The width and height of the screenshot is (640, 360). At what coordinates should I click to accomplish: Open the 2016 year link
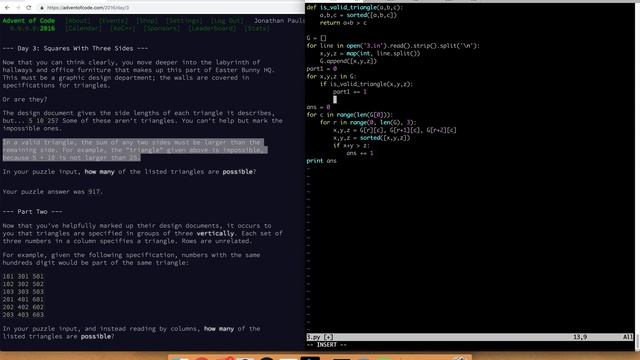click(47, 29)
